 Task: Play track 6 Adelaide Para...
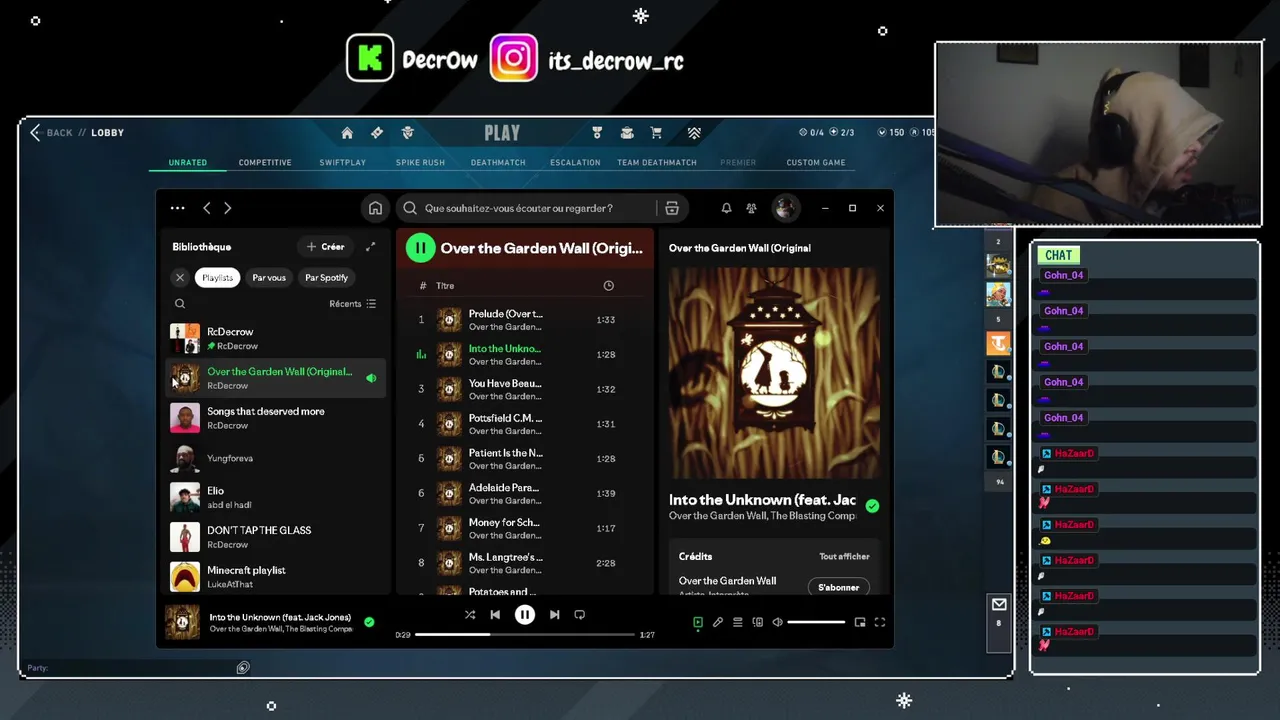[x=525, y=493]
